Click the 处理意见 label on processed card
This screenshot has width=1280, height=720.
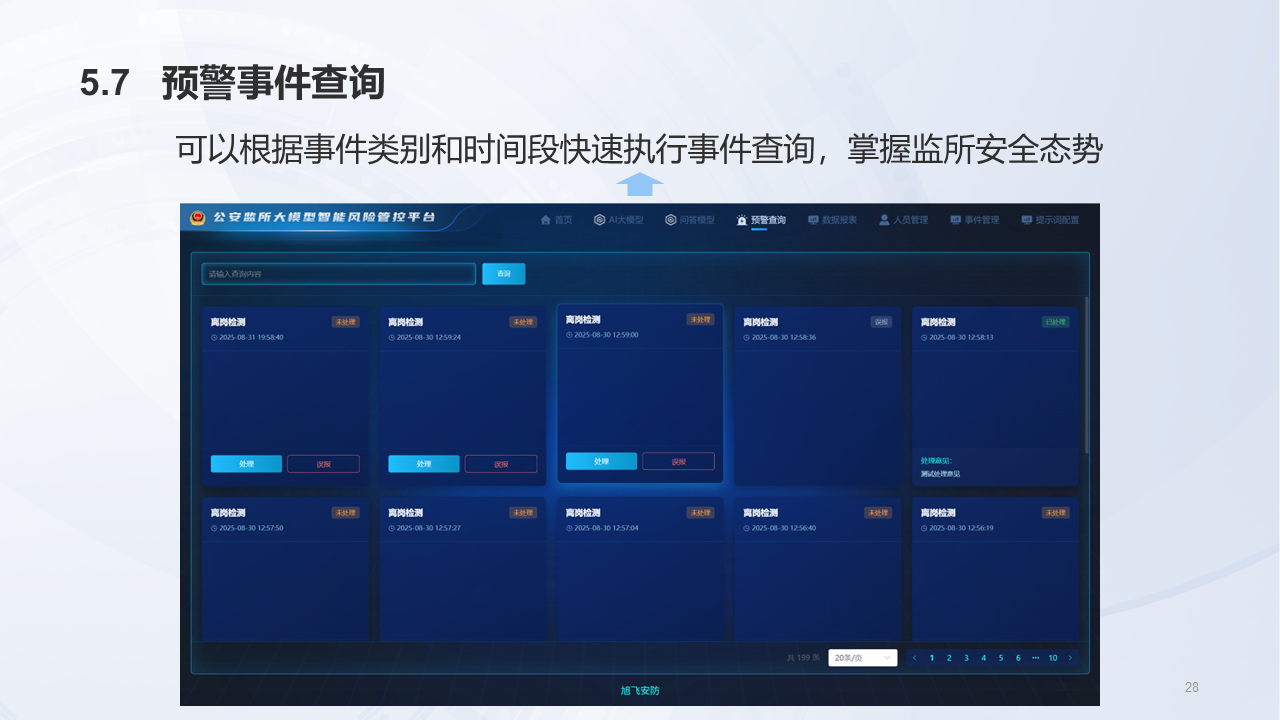(936, 461)
